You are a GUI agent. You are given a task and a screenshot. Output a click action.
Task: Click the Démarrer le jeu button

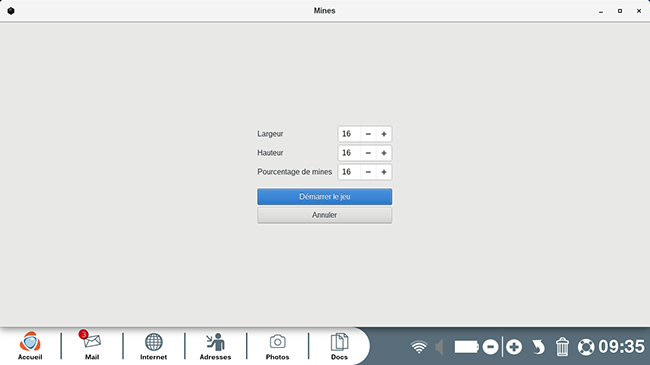click(325, 197)
